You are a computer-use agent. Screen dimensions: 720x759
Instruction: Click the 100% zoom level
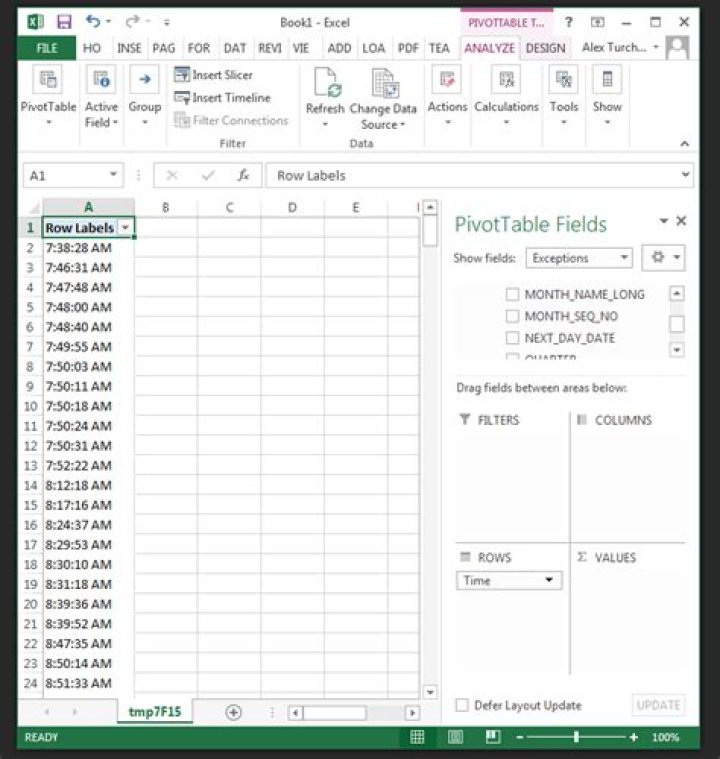(x=665, y=737)
